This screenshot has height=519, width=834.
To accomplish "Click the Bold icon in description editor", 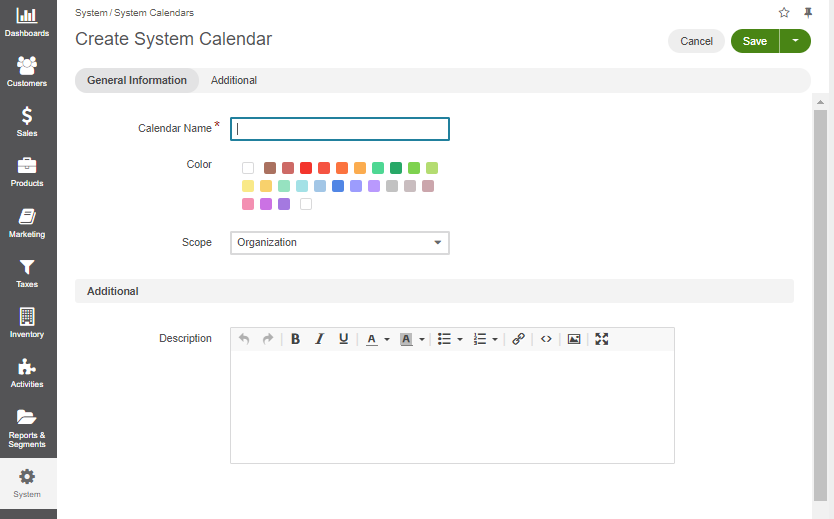I will coord(295,339).
